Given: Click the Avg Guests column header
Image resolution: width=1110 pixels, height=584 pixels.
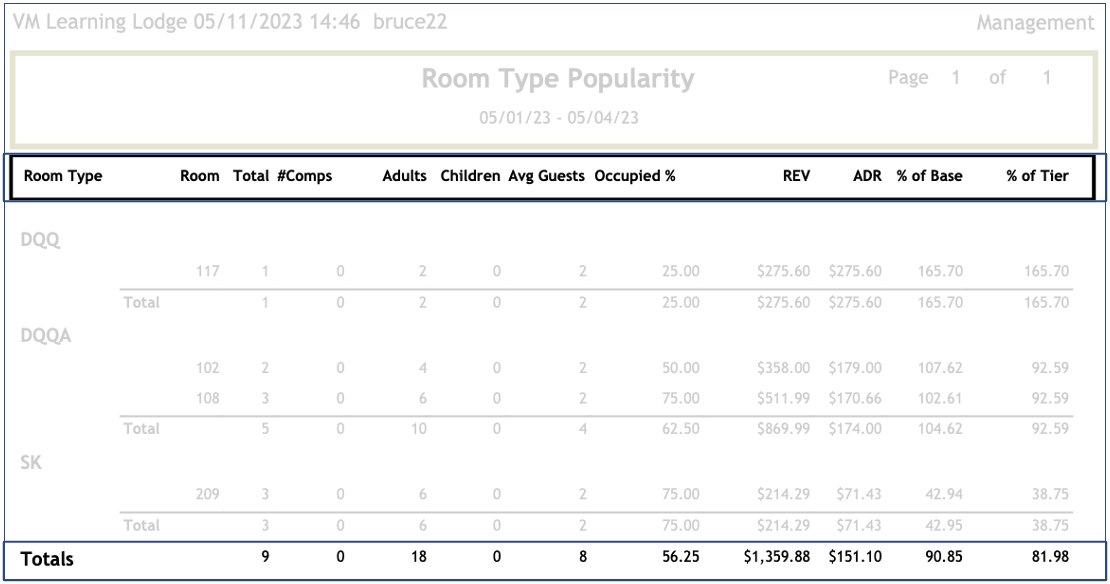Looking at the screenshot, I should click(x=546, y=176).
